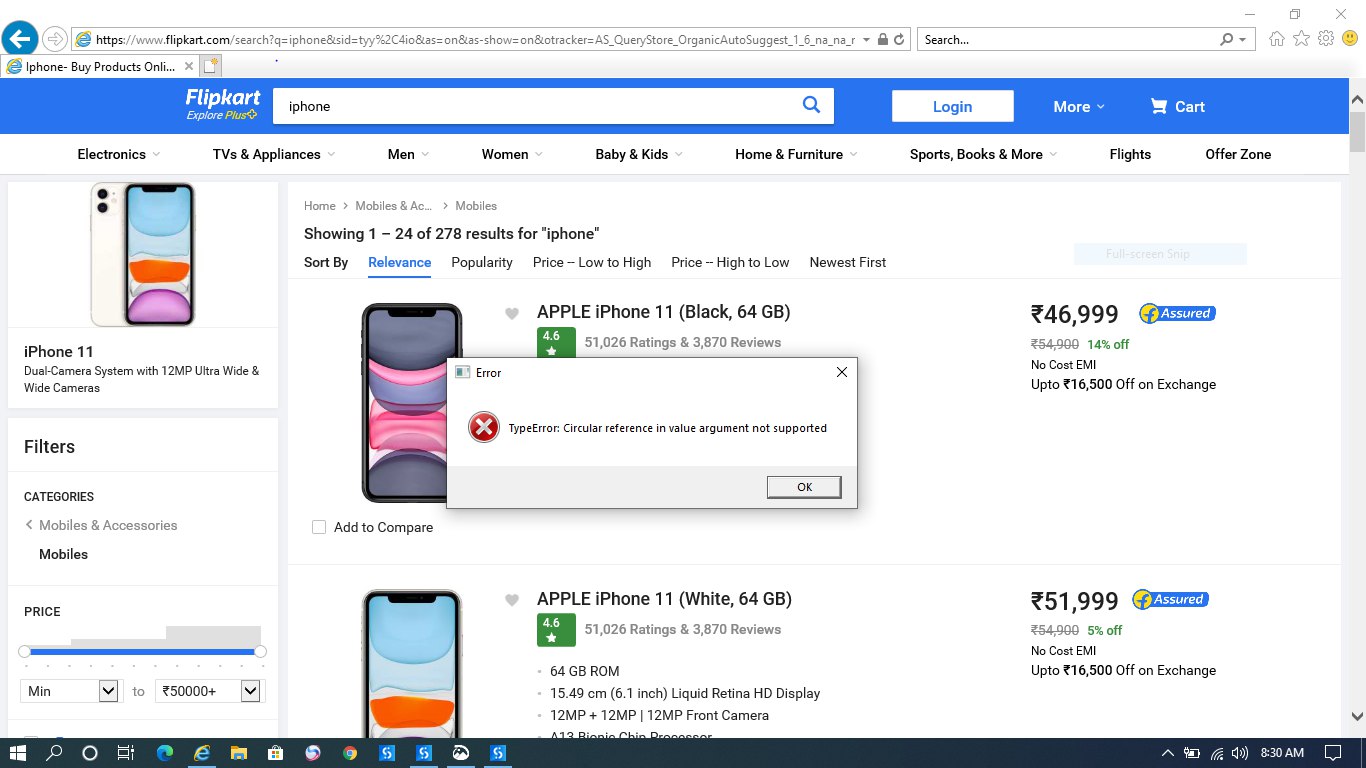Open the address bar URL history dropdown
This screenshot has height=768, width=1366.
[x=866, y=40]
